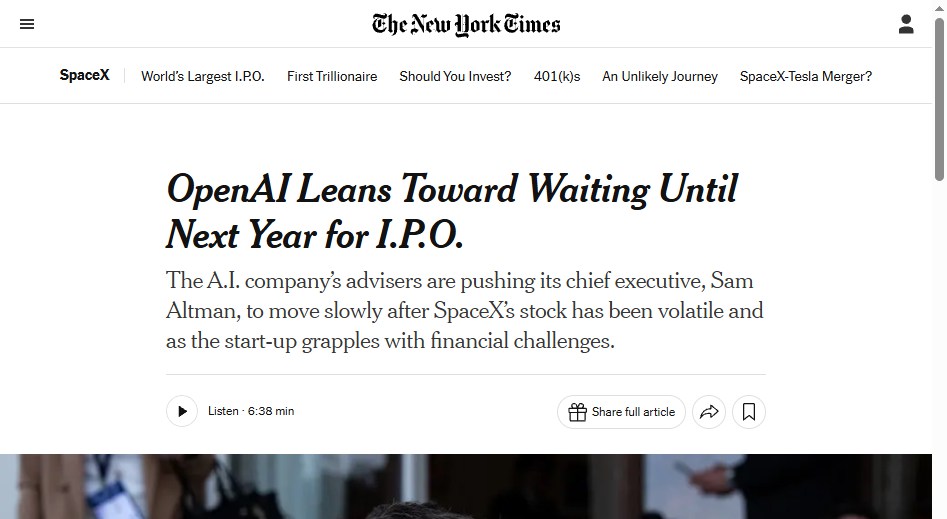Click the Share full article button
The width and height of the screenshot is (947, 519).
621,412
